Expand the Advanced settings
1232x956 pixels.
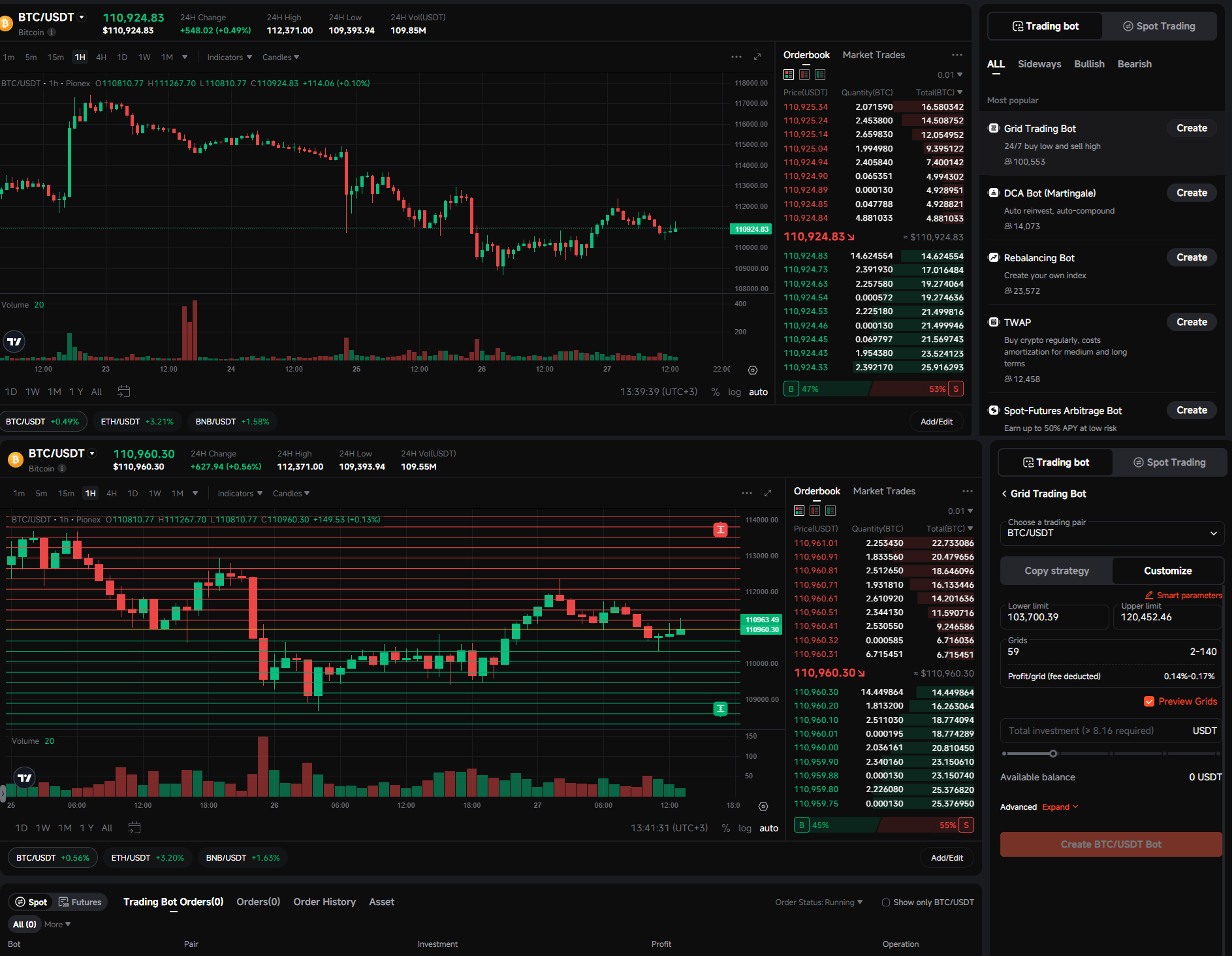[x=1060, y=807]
